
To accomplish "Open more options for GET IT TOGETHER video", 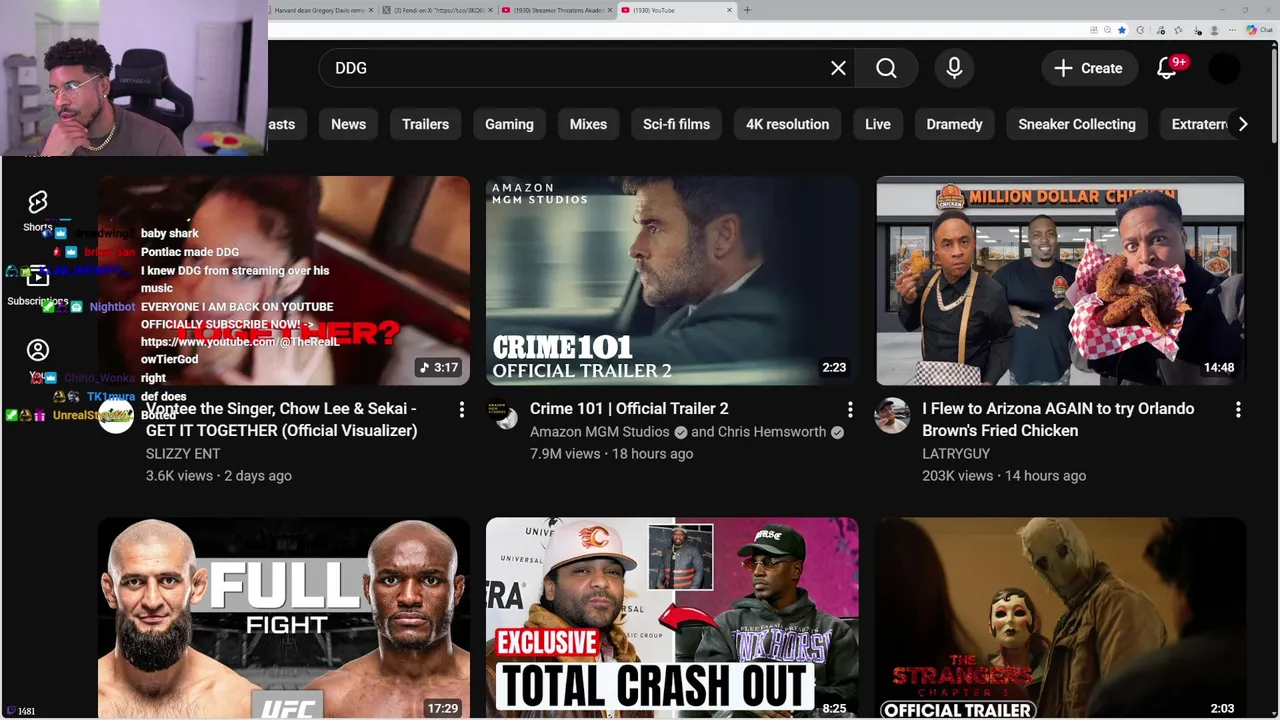I will [x=461, y=410].
